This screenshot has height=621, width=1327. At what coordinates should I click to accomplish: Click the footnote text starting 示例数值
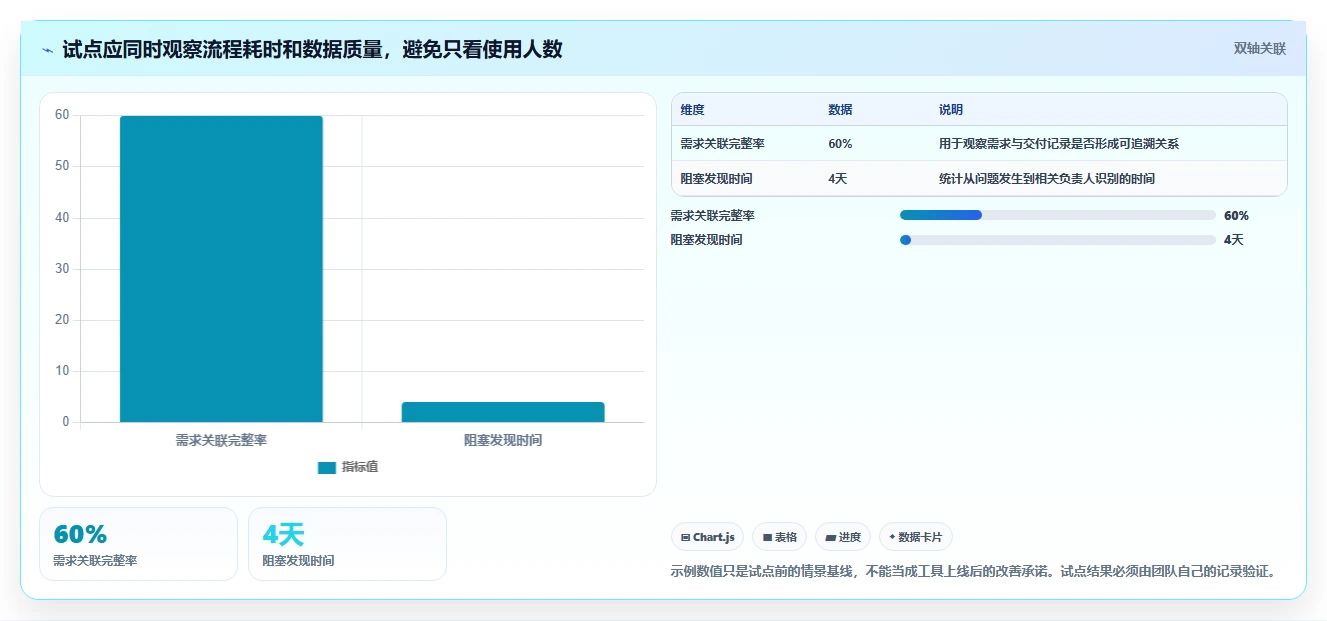coord(973,572)
